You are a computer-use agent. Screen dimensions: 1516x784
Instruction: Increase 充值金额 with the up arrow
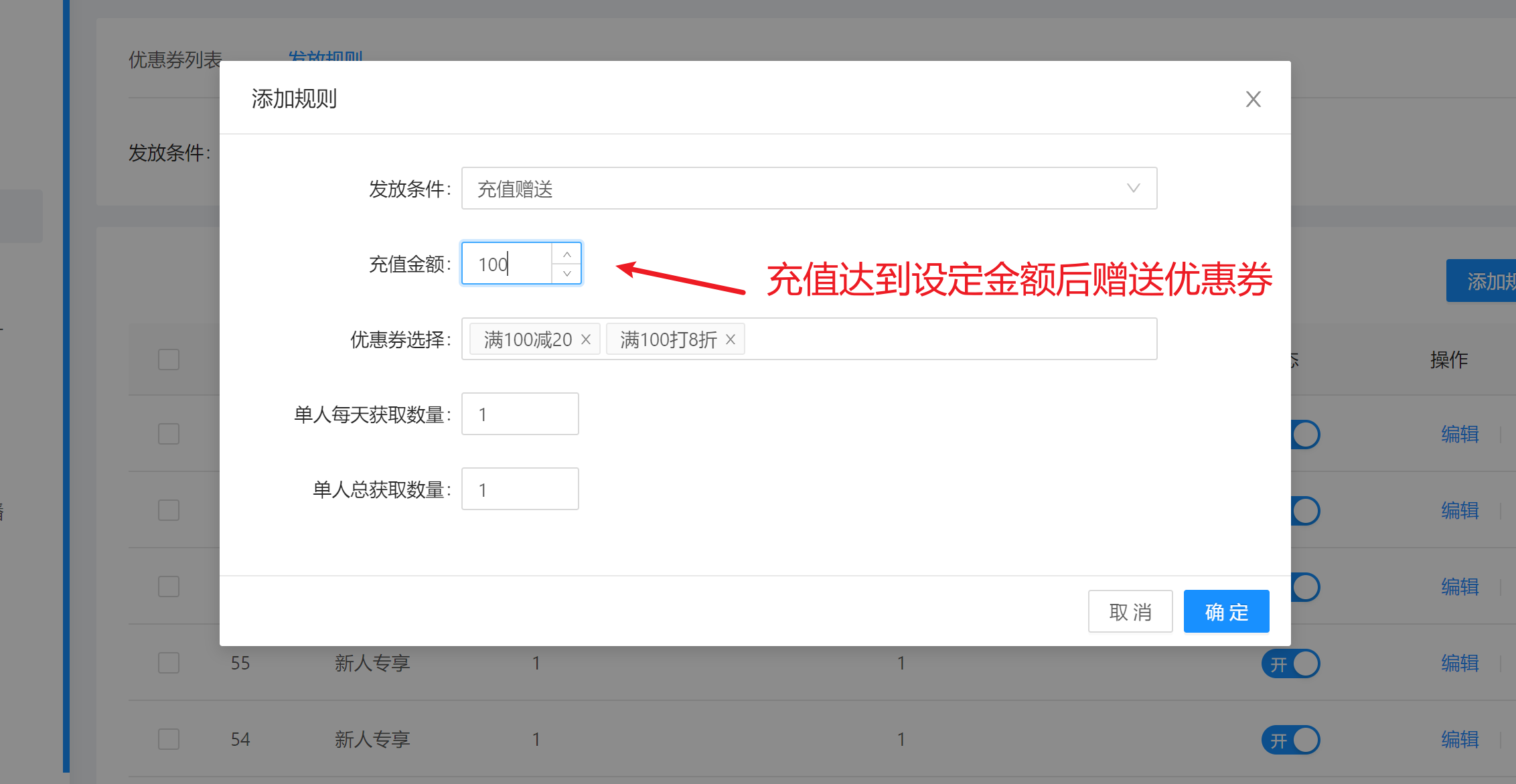[566, 254]
